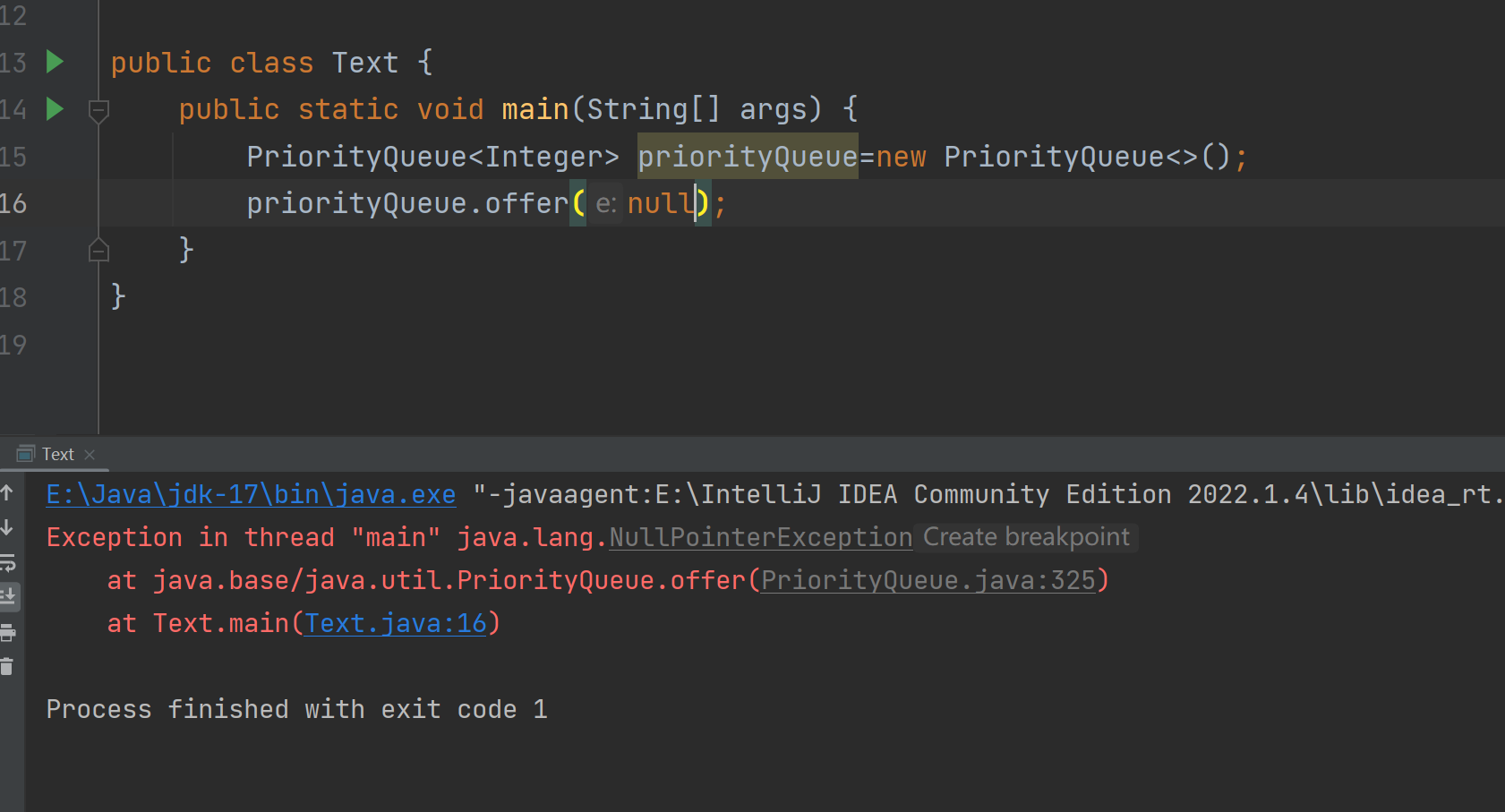
Task: Select the Text run tab
Action: pyautogui.click(x=57, y=455)
